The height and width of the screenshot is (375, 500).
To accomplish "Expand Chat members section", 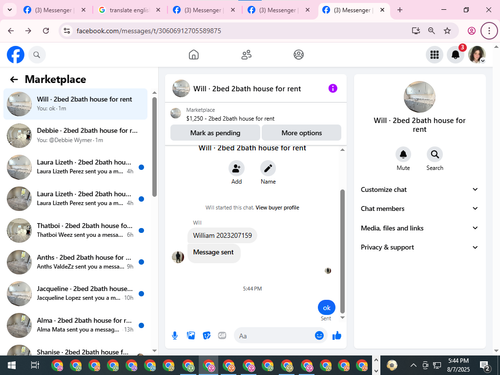I will click(x=419, y=208).
